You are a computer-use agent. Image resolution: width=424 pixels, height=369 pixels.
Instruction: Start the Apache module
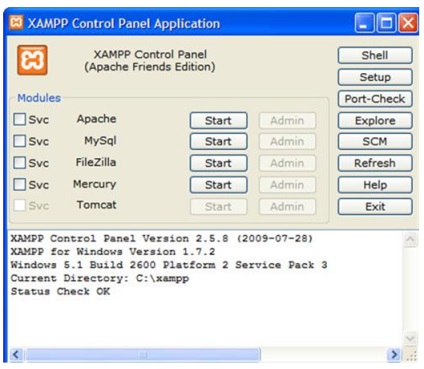(x=218, y=121)
